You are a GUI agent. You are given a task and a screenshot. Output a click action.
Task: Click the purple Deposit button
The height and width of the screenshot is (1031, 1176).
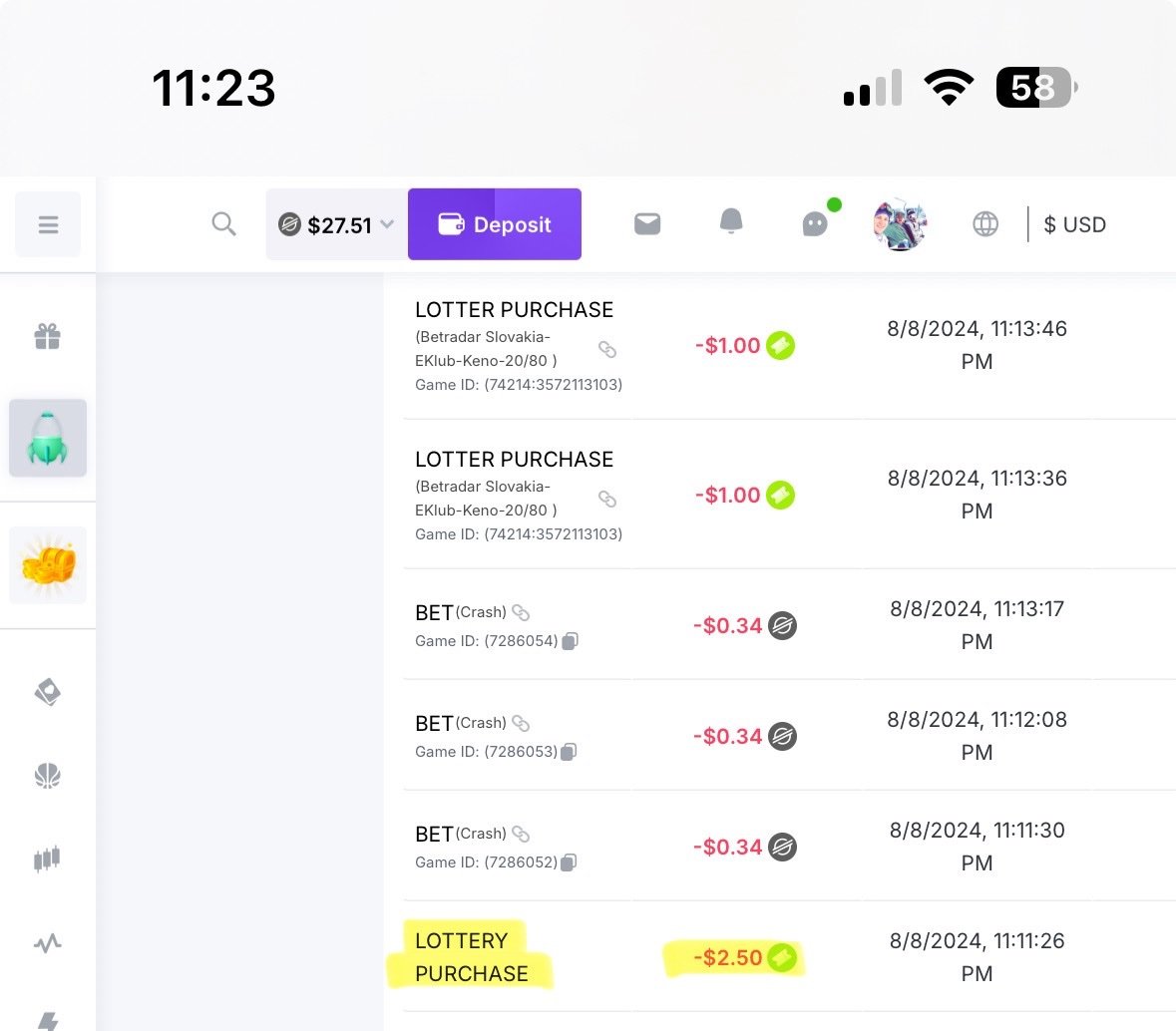pos(495,224)
